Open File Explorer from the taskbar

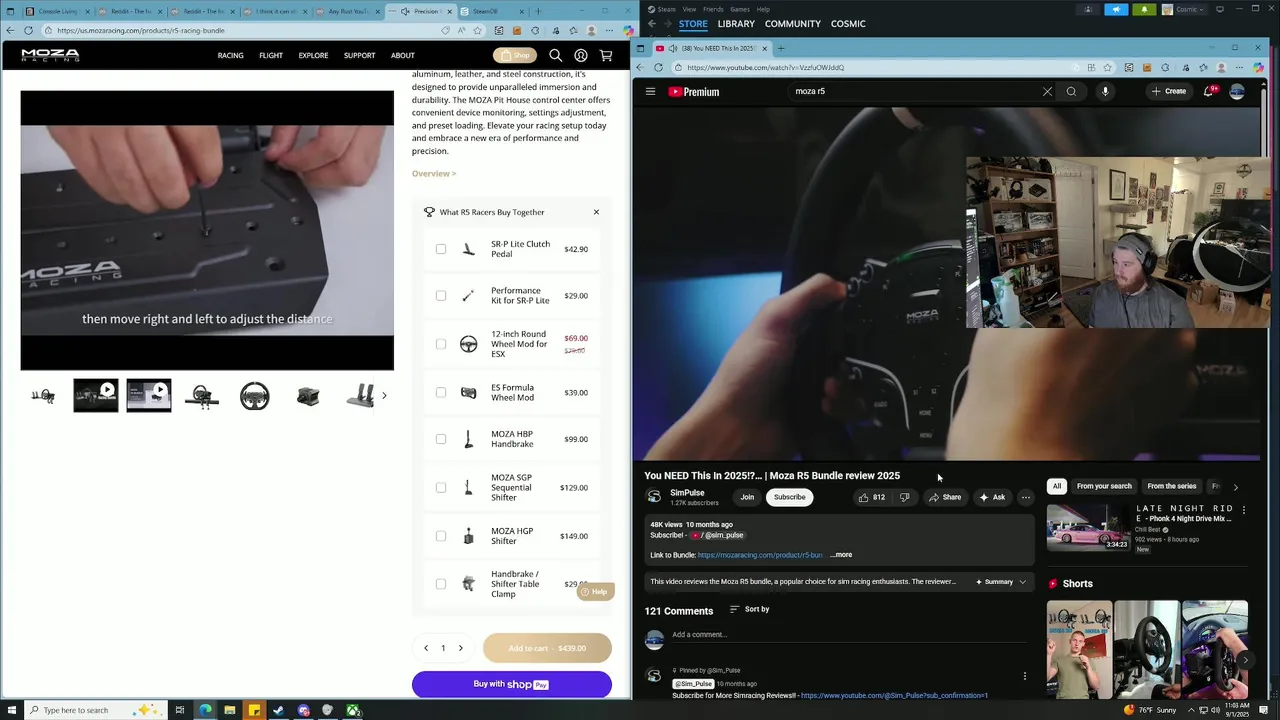click(230, 710)
